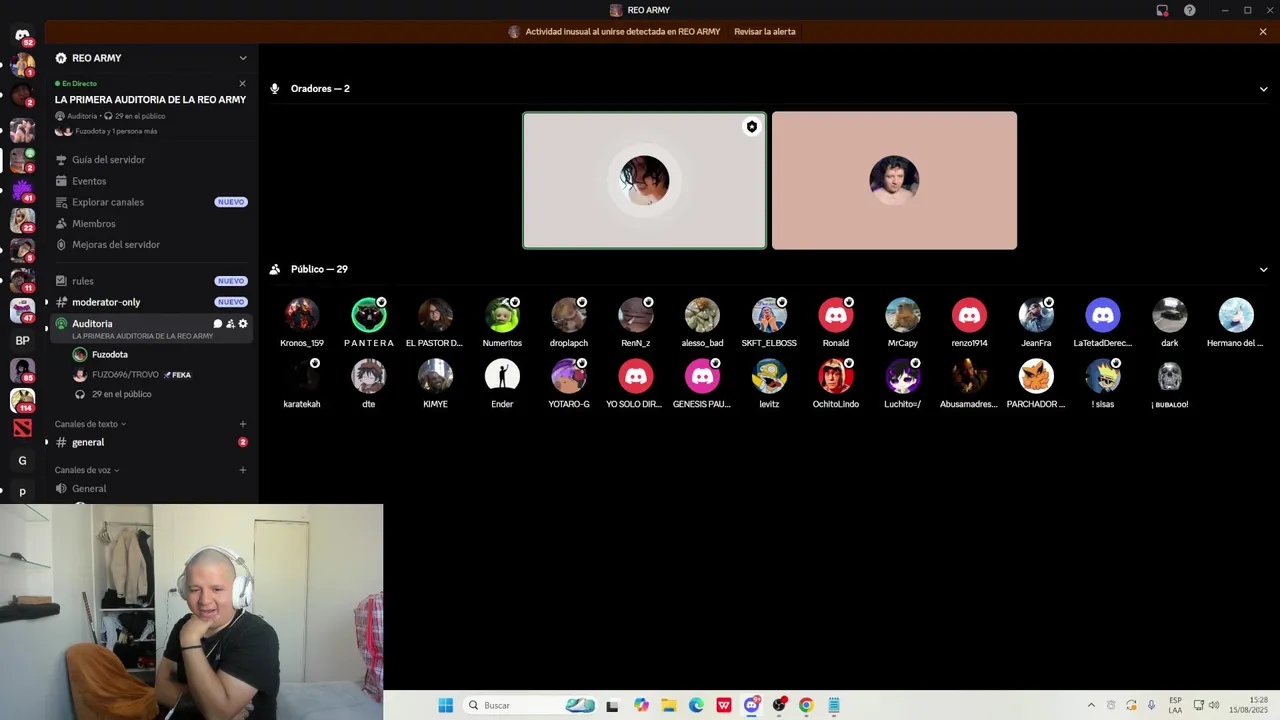The image size is (1280, 720).
Task: Open the BP server icon
Action: click(22, 341)
